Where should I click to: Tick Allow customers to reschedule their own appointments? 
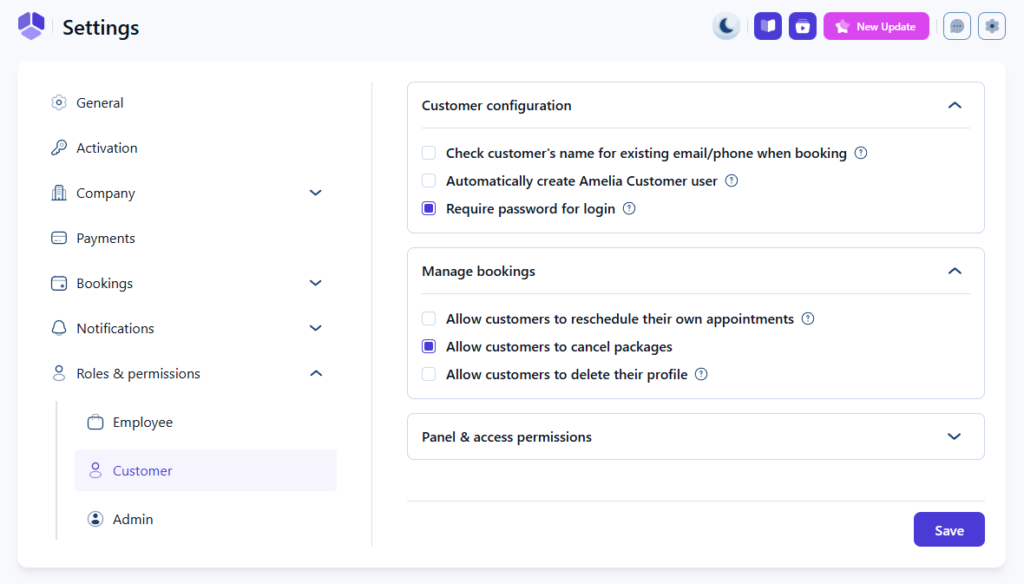click(x=429, y=319)
